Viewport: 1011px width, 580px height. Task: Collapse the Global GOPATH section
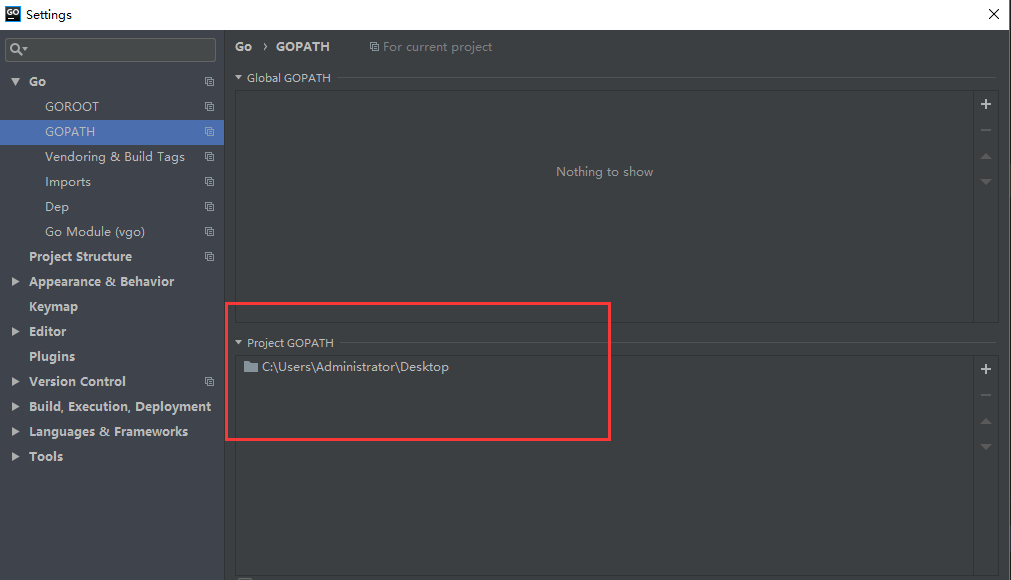(239, 77)
